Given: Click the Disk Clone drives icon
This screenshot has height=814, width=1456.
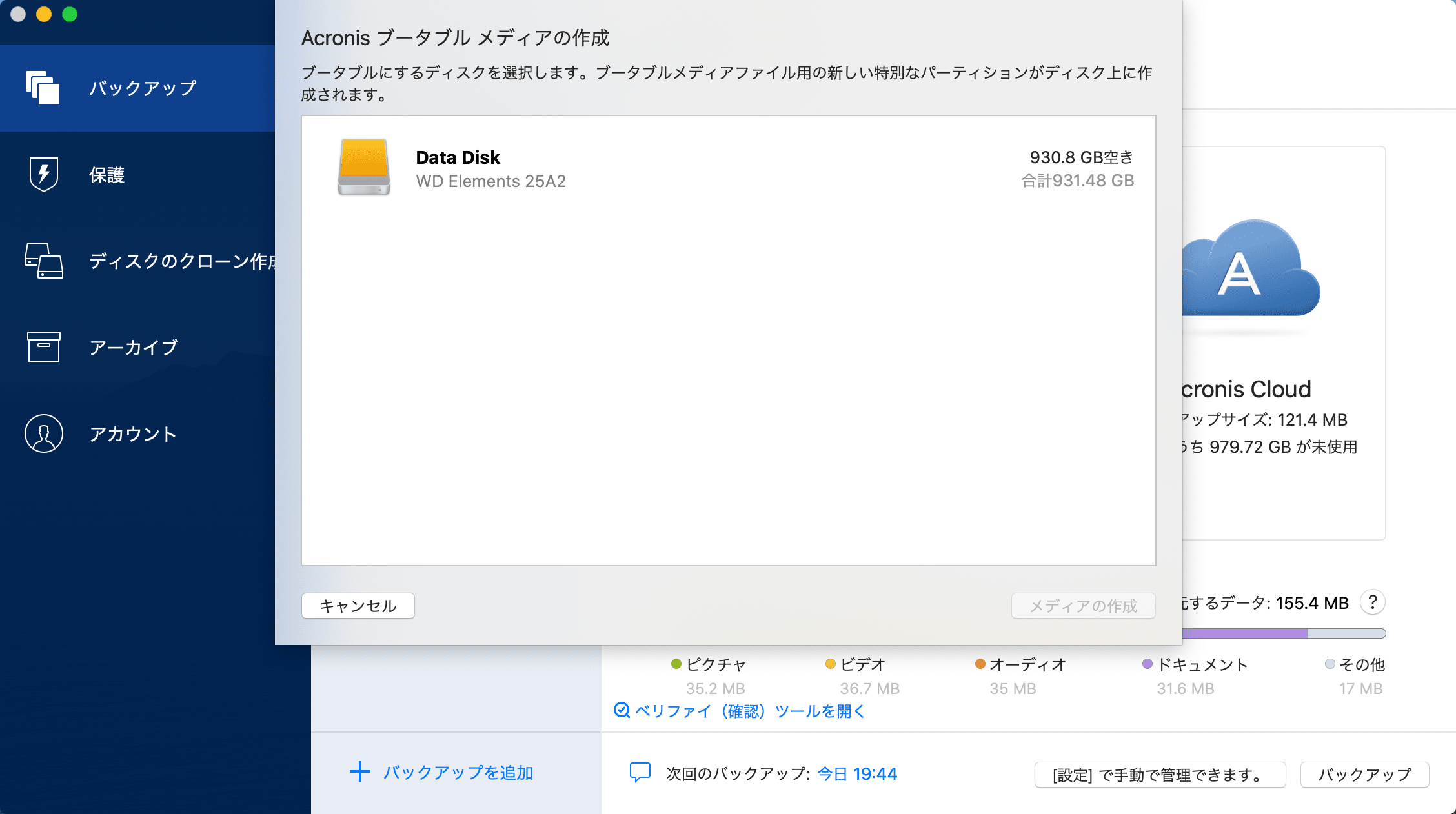Looking at the screenshot, I should coord(43,261).
